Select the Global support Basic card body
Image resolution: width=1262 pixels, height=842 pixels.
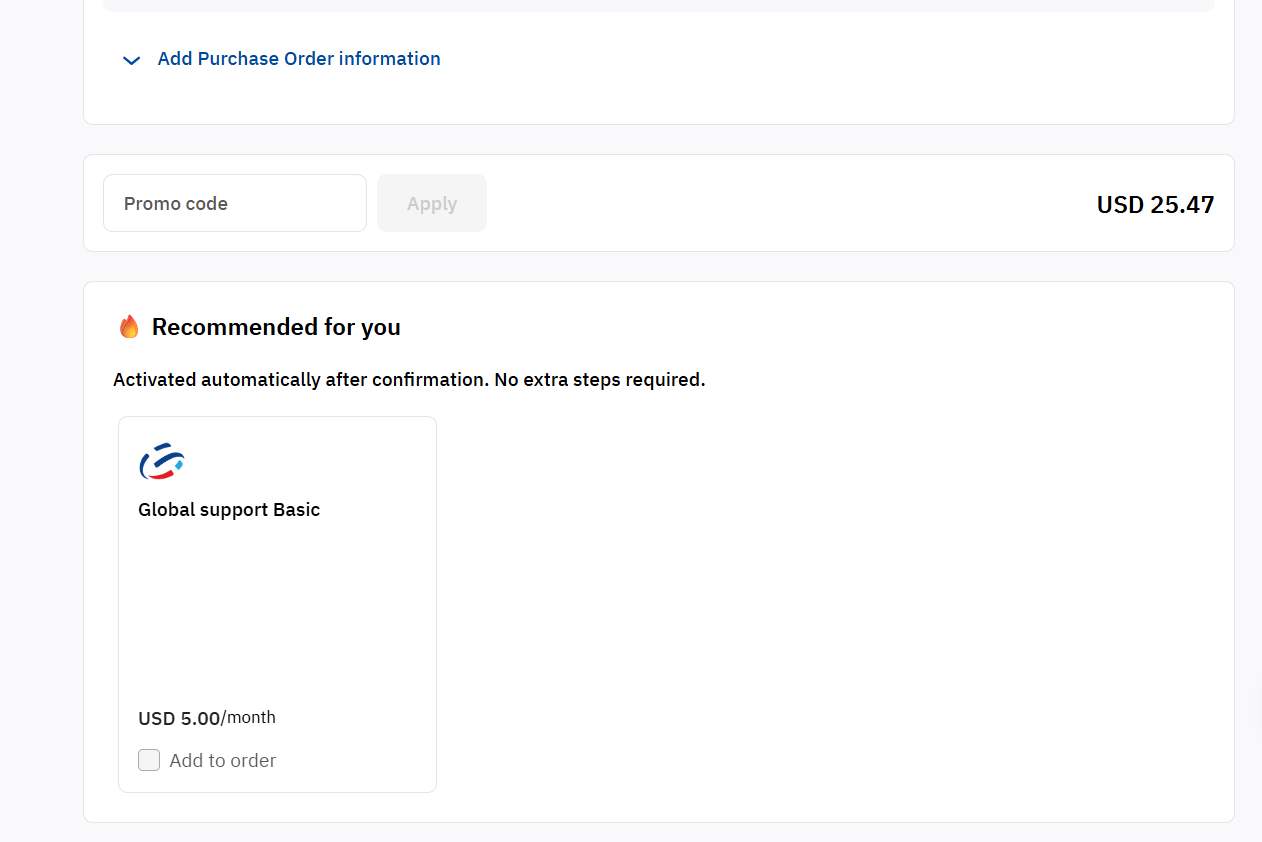point(277,604)
